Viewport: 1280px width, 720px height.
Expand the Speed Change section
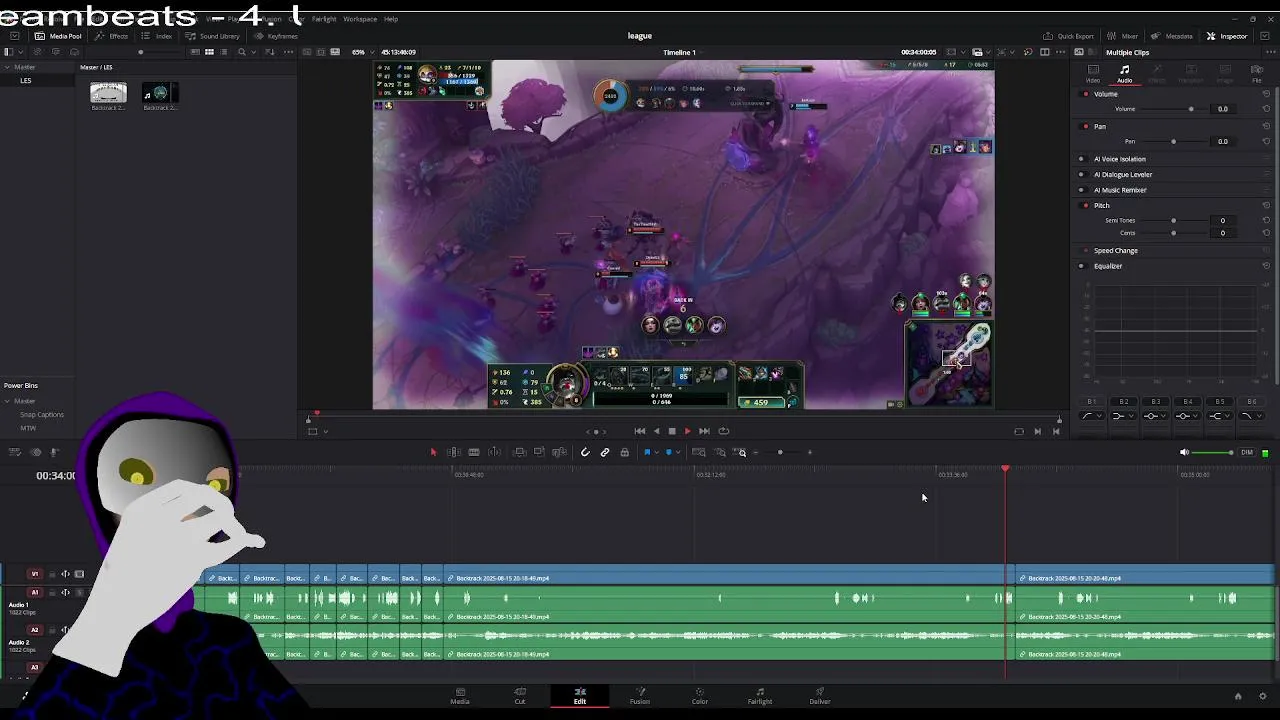pos(1115,251)
